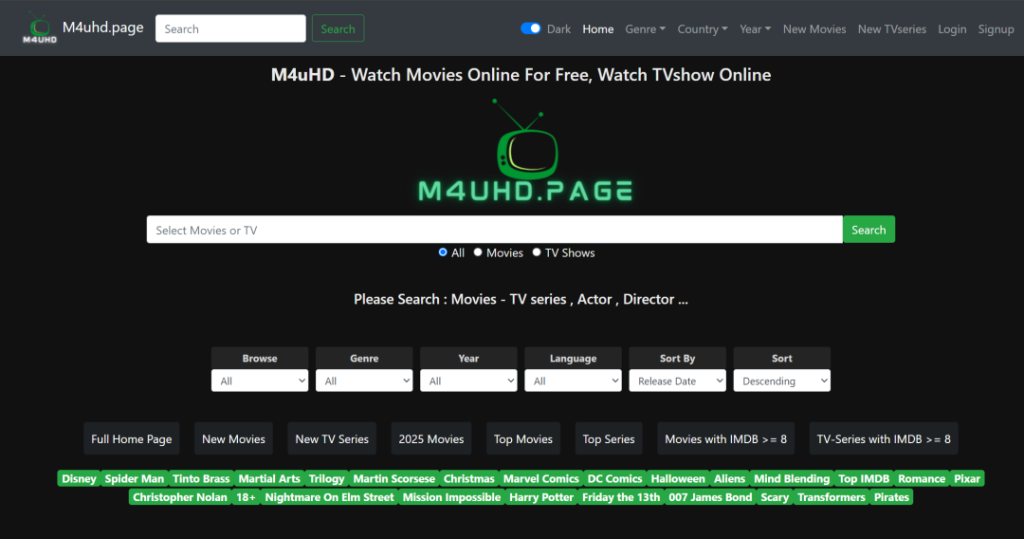This screenshot has width=1024, height=539.
Task: Select the Pixar tag
Action: pyautogui.click(x=967, y=479)
